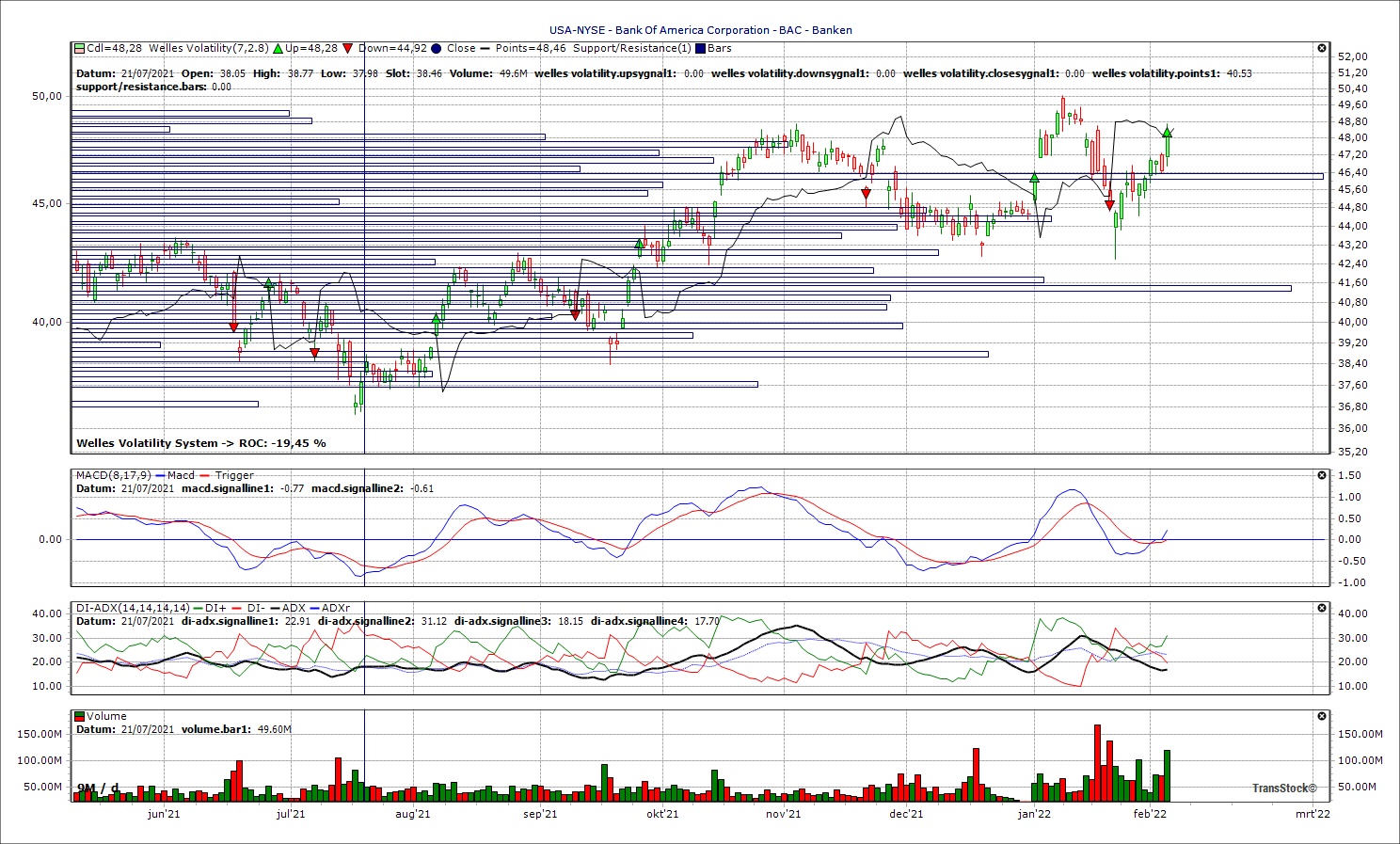Click the green up signal arrow at jan'22
Viewport: 1400px width, 844px height.
[x=1034, y=177]
